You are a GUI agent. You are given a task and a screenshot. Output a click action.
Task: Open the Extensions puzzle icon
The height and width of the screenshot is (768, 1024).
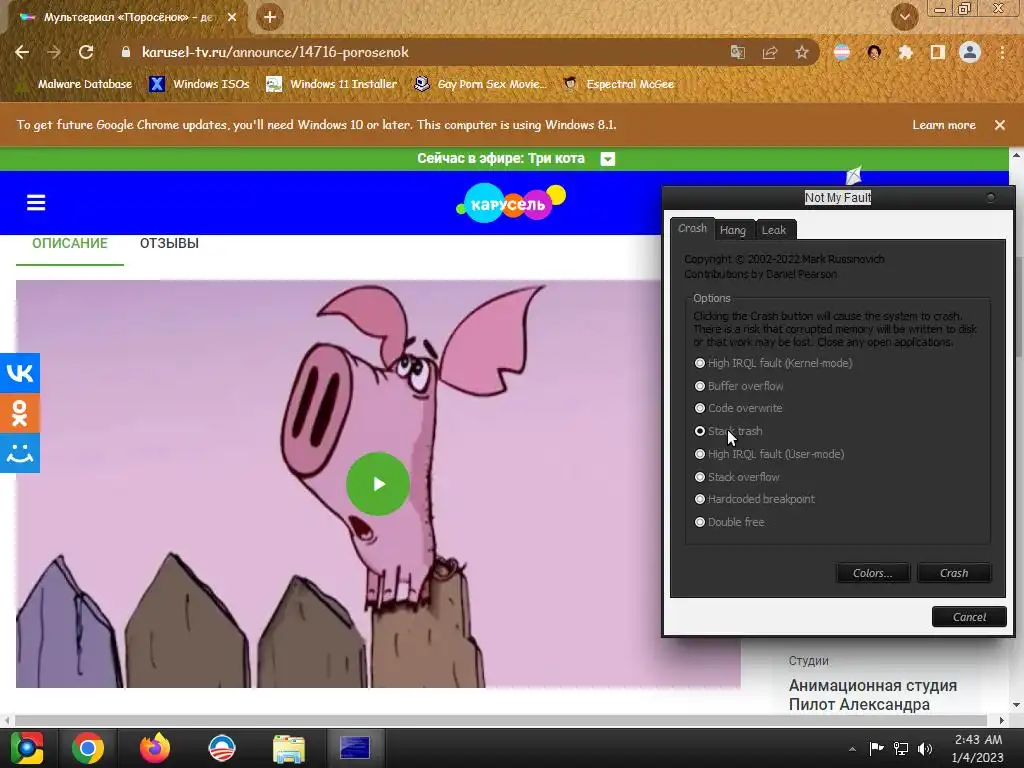coord(905,52)
